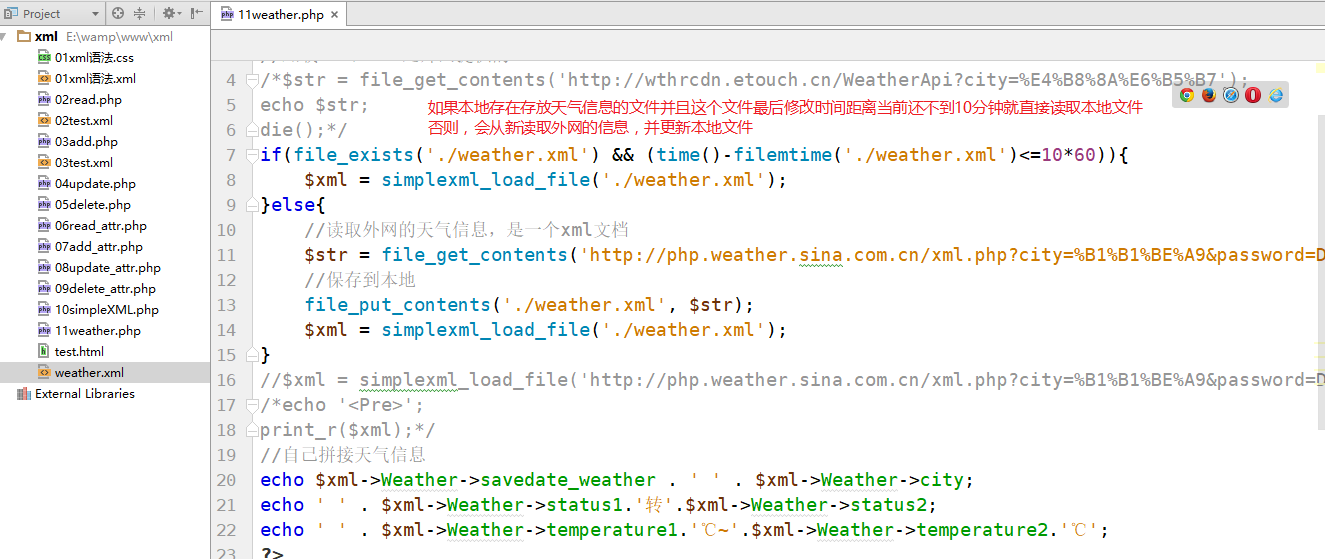Fold the else block at line 9
This screenshot has width=1325, height=559.
(x=251, y=205)
